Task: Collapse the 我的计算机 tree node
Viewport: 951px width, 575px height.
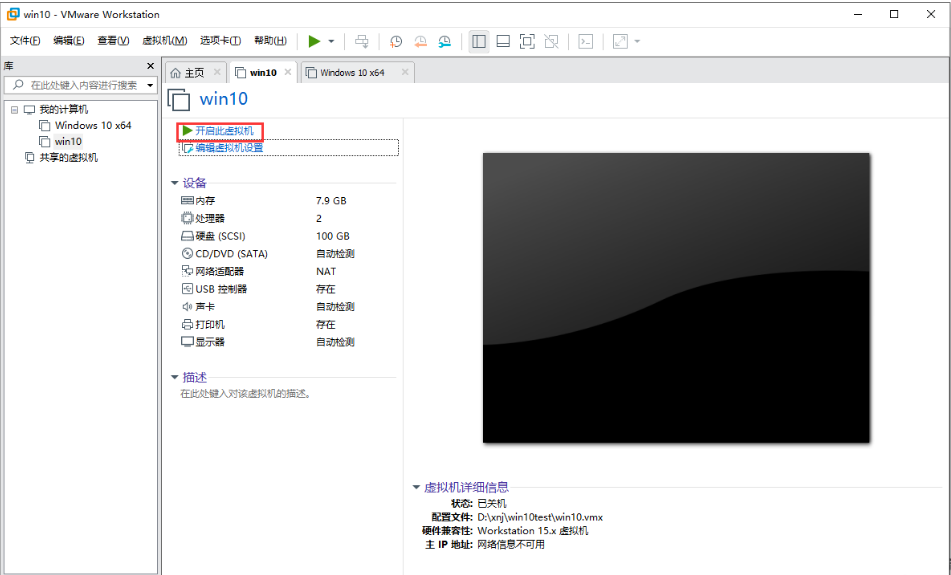Action: click(x=15, y=110)
